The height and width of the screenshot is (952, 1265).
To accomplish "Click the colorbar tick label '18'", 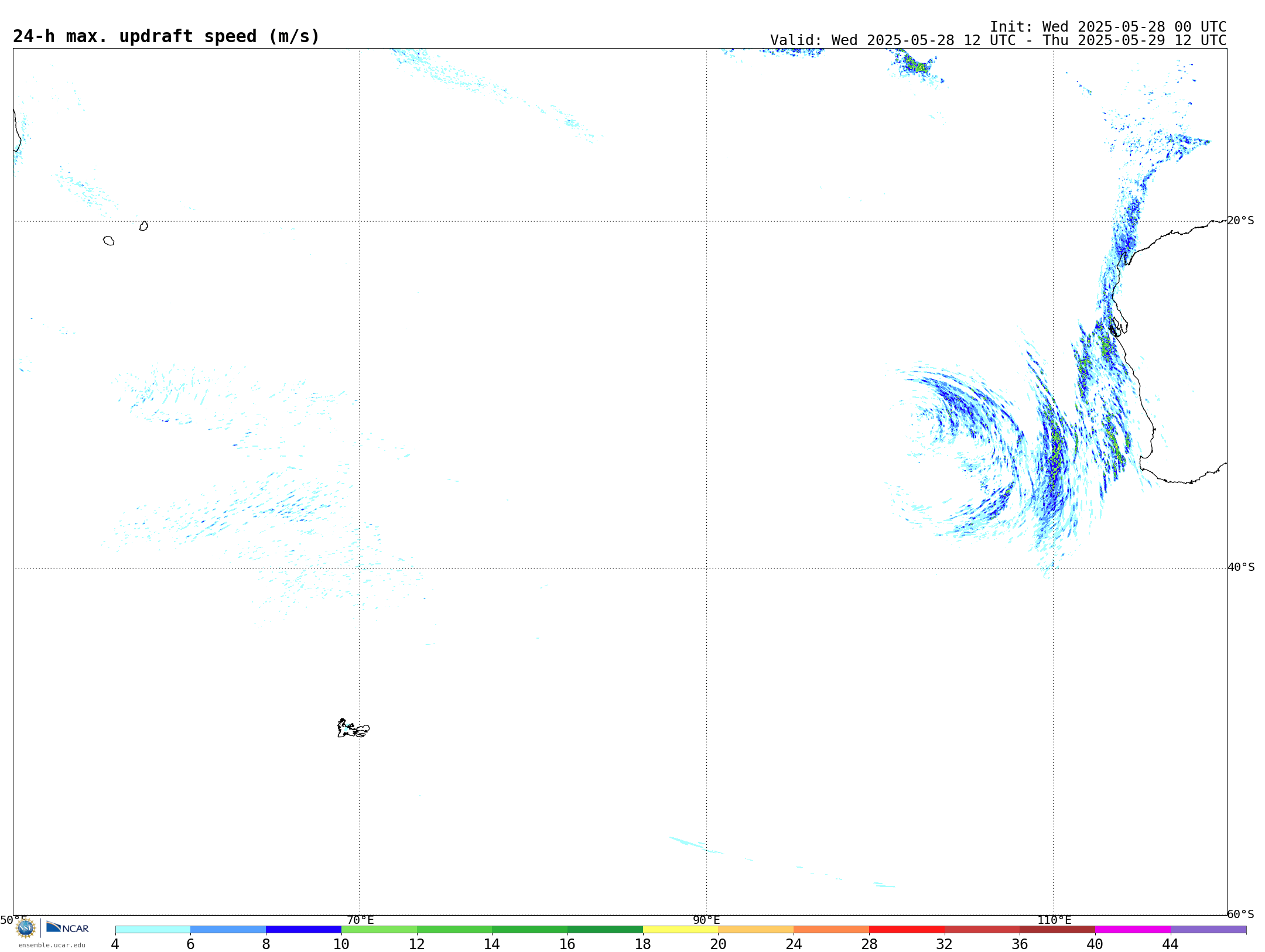I will [x=643, y=944].
